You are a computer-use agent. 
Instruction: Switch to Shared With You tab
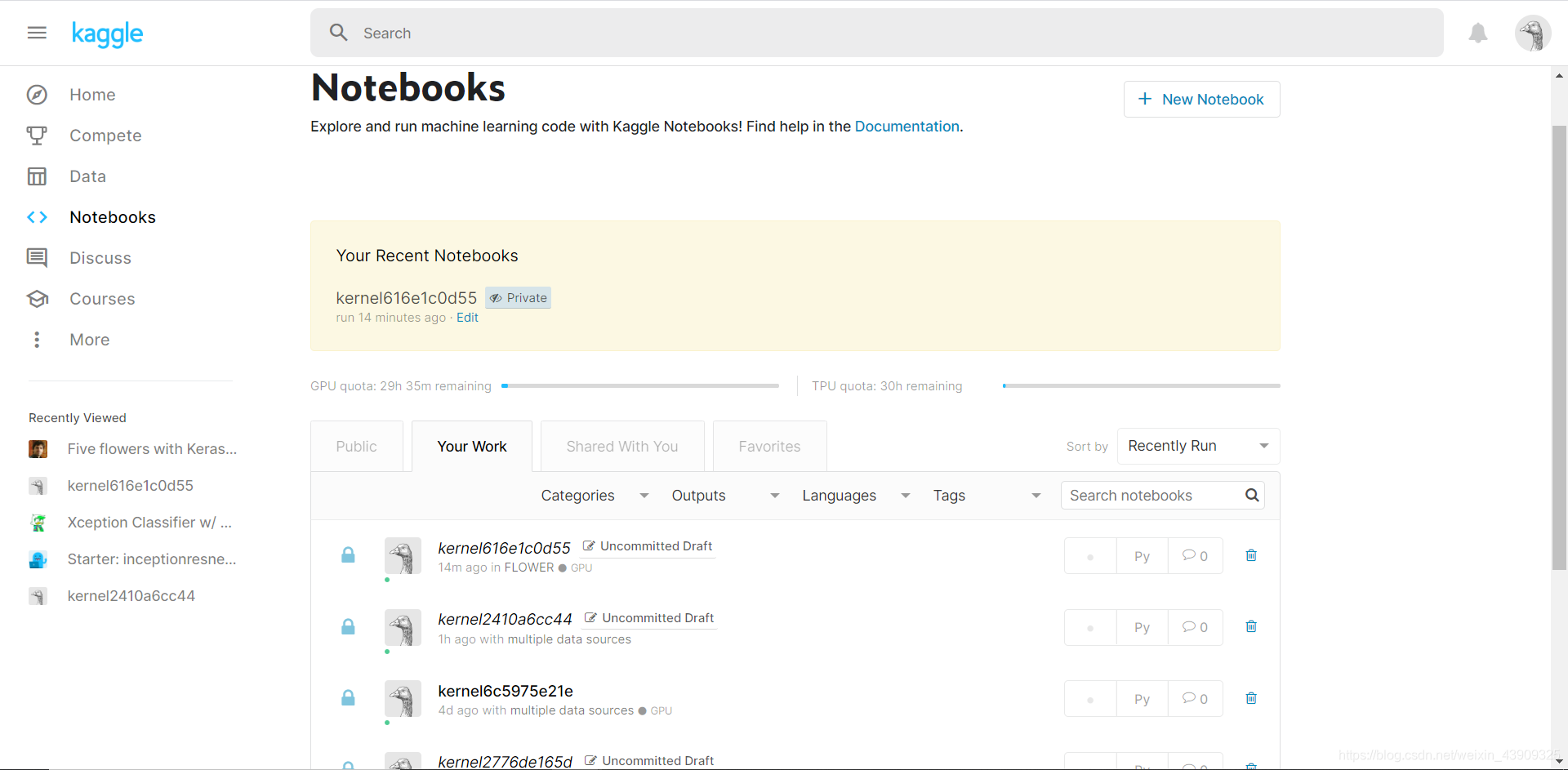coord(622,447)
